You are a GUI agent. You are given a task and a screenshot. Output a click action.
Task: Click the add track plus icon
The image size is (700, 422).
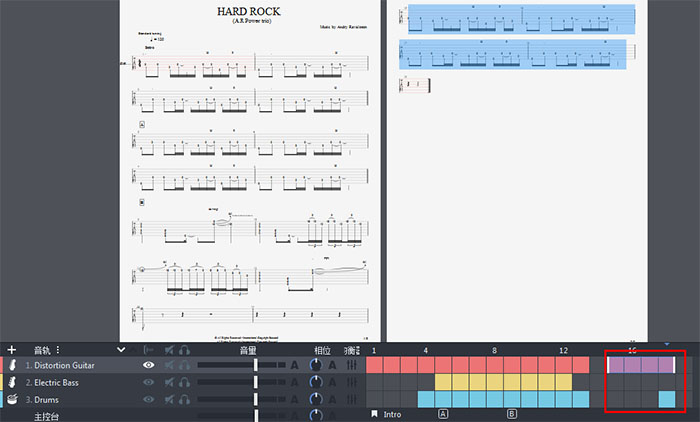coord(11,350)
